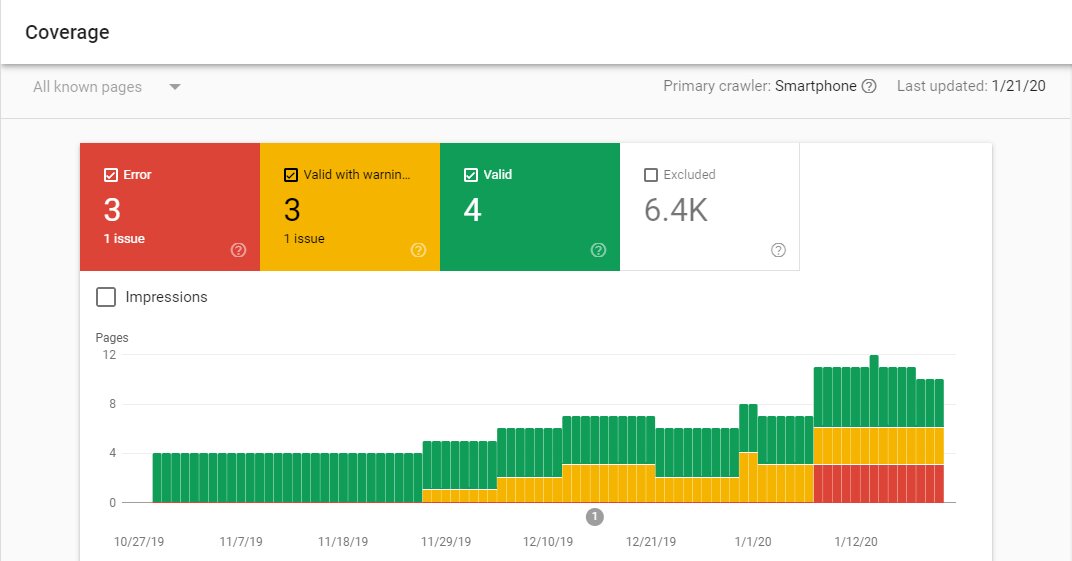Check the Impressions checkbox
1072x561 pixels.
105,297
